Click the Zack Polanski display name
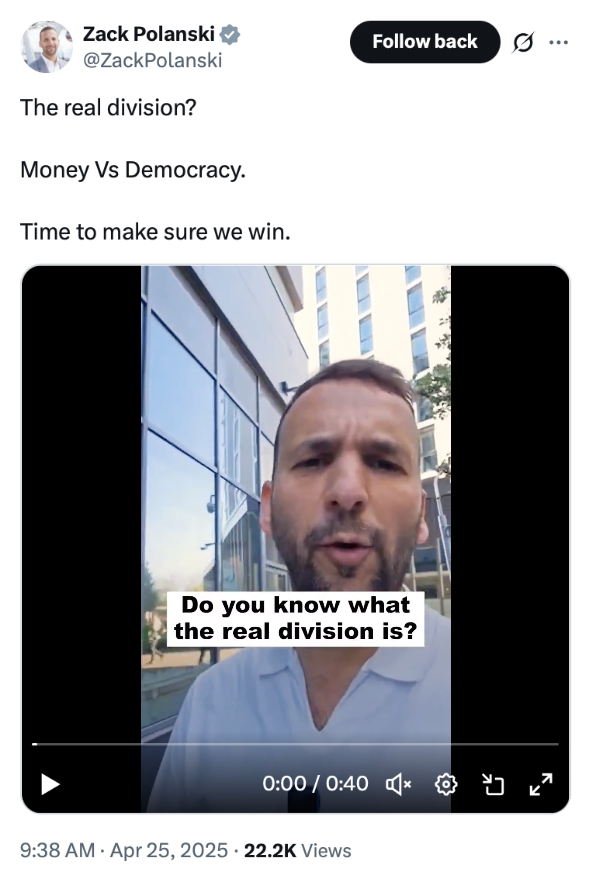This screenshot has width=592, height=886. [x=149, y=34]
